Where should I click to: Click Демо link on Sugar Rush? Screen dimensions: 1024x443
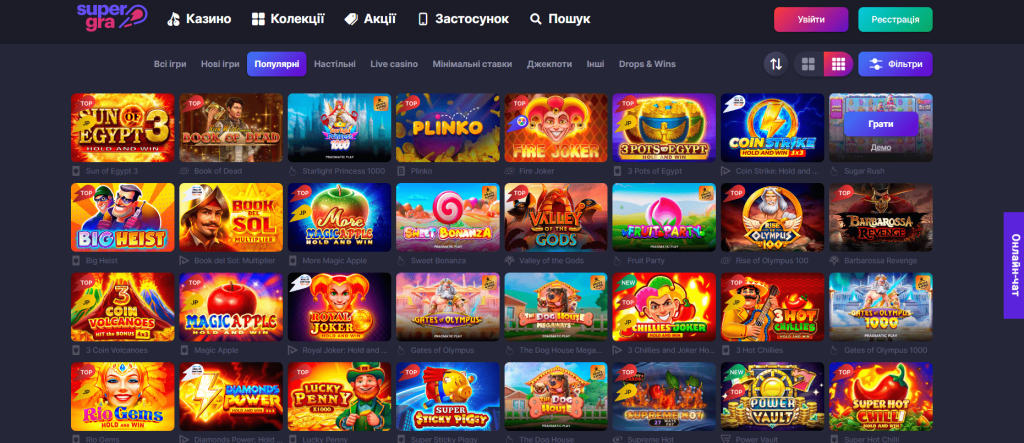click(x=880, y=148)
